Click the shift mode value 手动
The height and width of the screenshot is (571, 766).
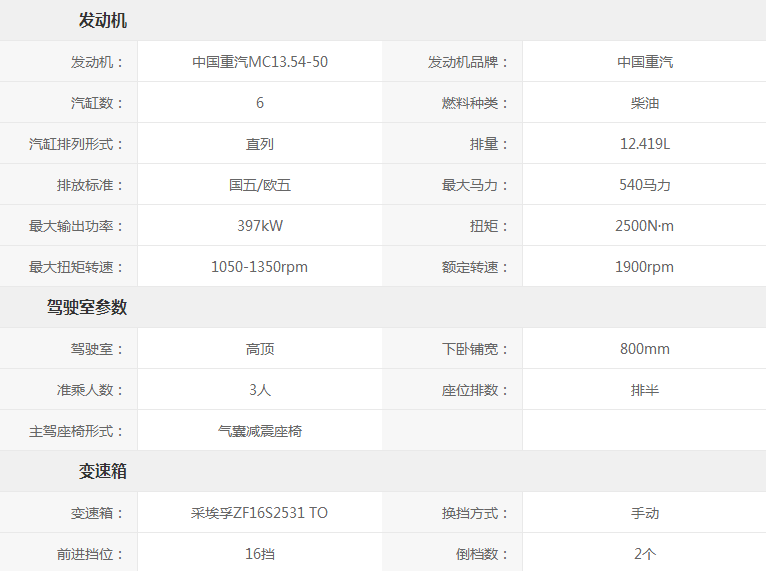point(645,513)
